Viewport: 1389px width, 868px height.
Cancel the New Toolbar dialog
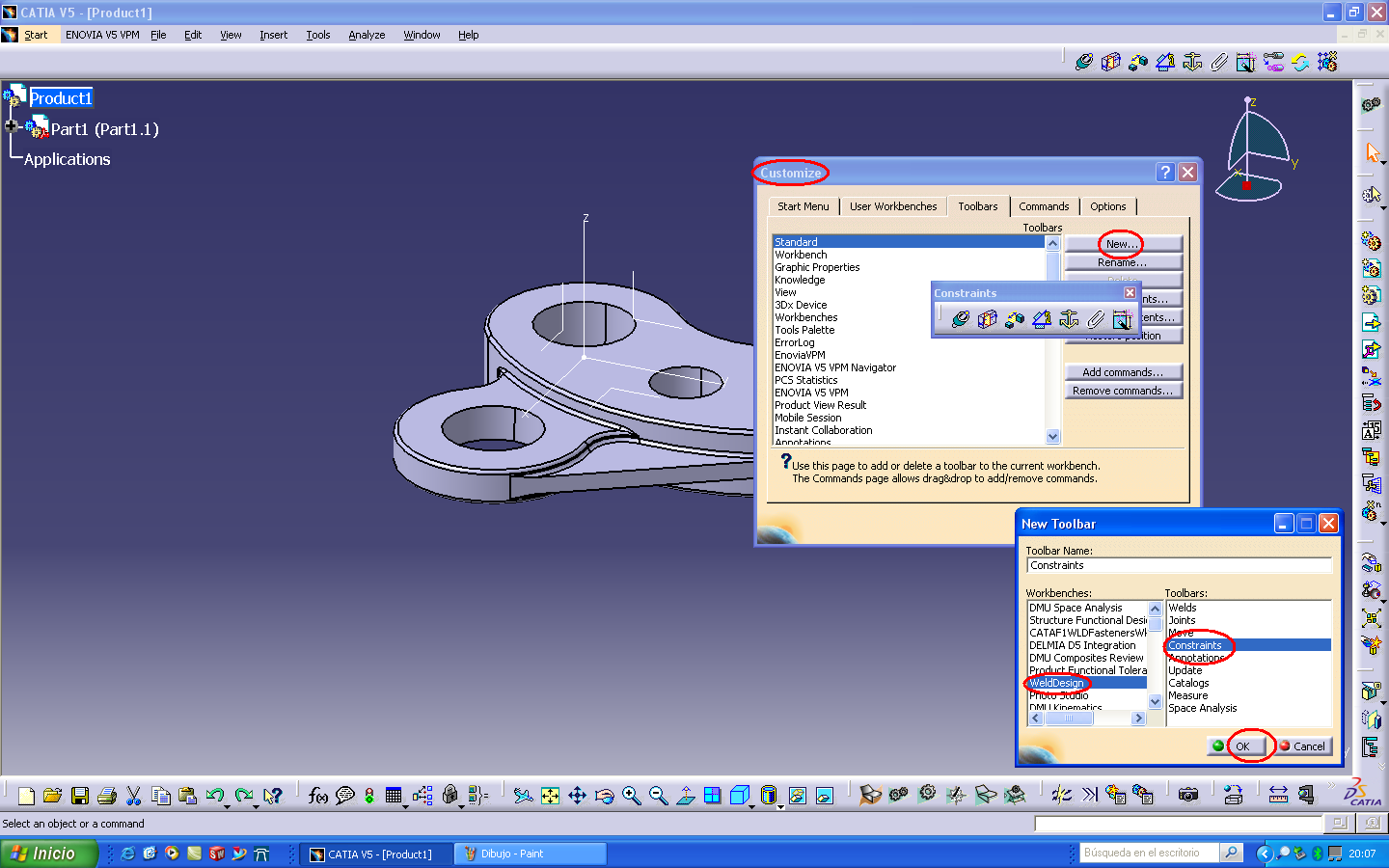[x=1303, y=746]
